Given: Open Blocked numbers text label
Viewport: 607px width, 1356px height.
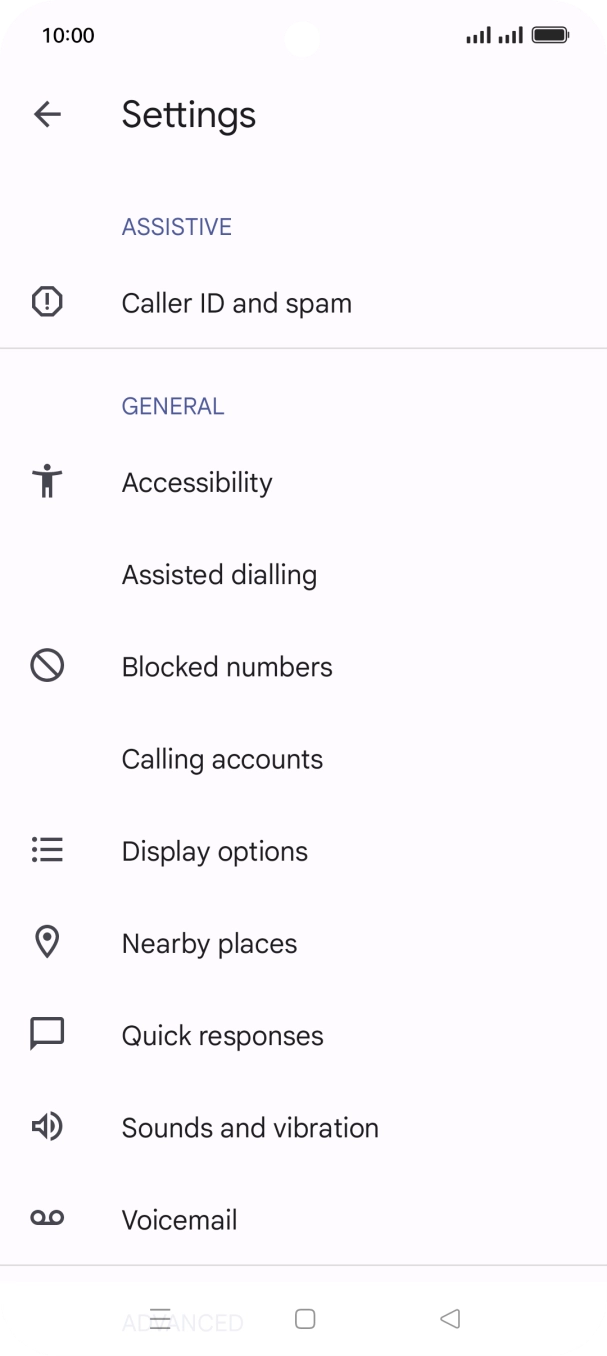Looking at the screenshot, I should tap(227, 667).
